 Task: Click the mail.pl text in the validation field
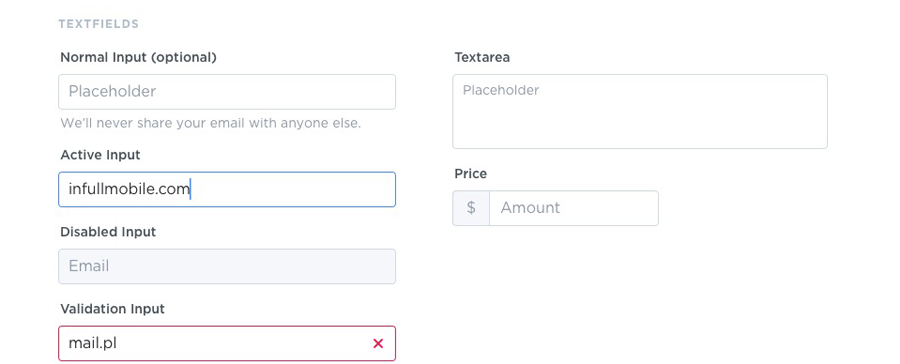pyautogui.click(x=93, y=343)
